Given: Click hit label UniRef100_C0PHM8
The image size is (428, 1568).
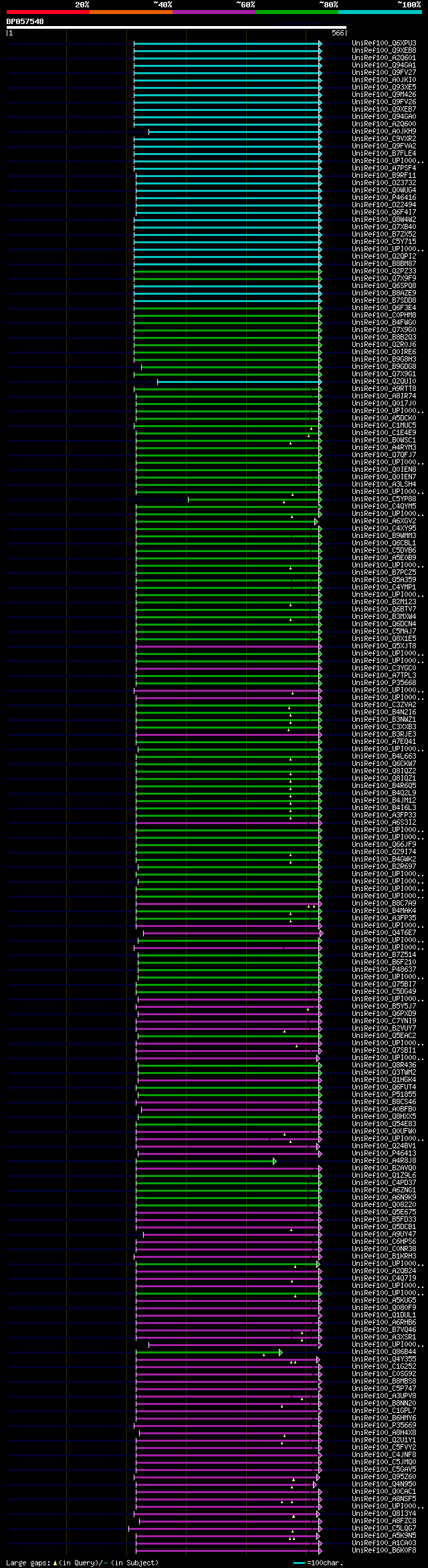Looking at the screenshot, I should [x=384, y=315].
